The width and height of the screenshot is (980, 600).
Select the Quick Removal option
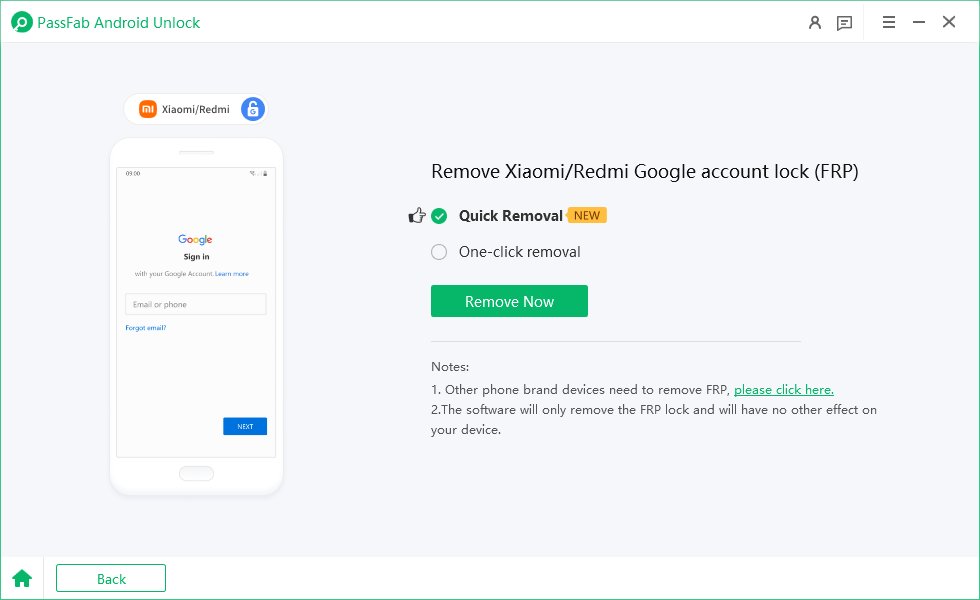[511, 215]
